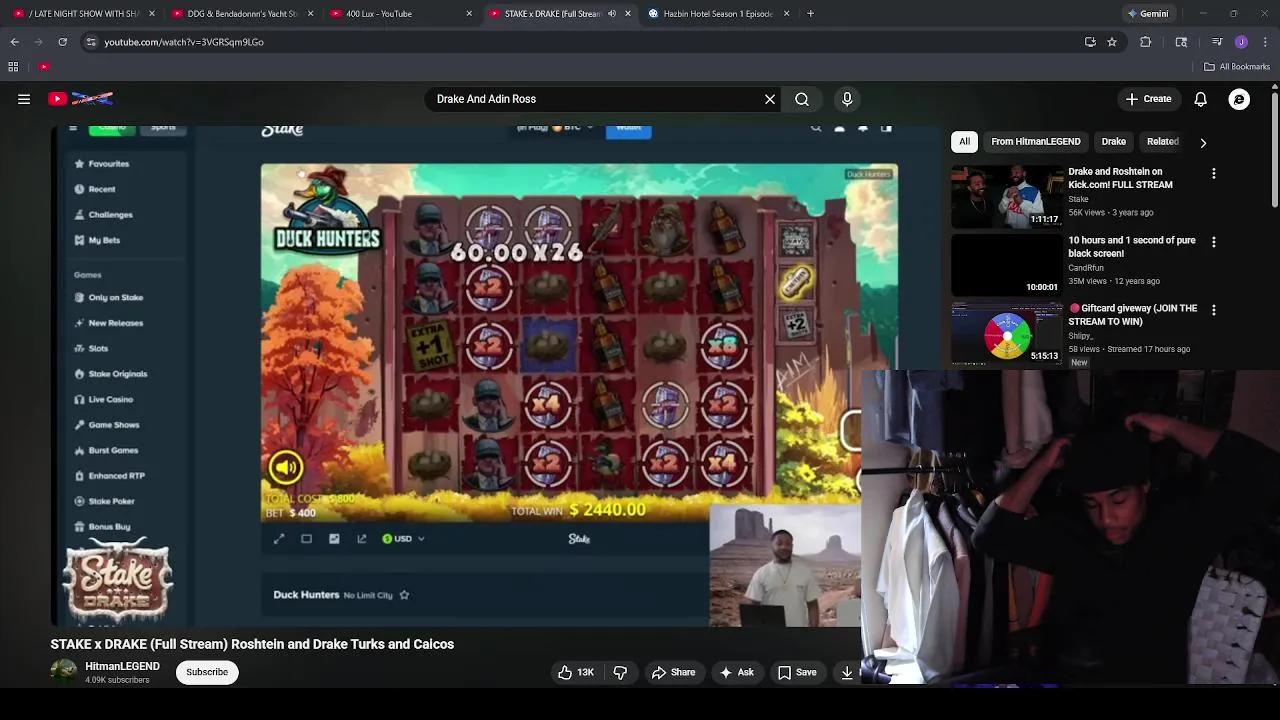Screen dimensions: 1280x720
Task: Select the Drake filter chip
Action: point(1113,142)
